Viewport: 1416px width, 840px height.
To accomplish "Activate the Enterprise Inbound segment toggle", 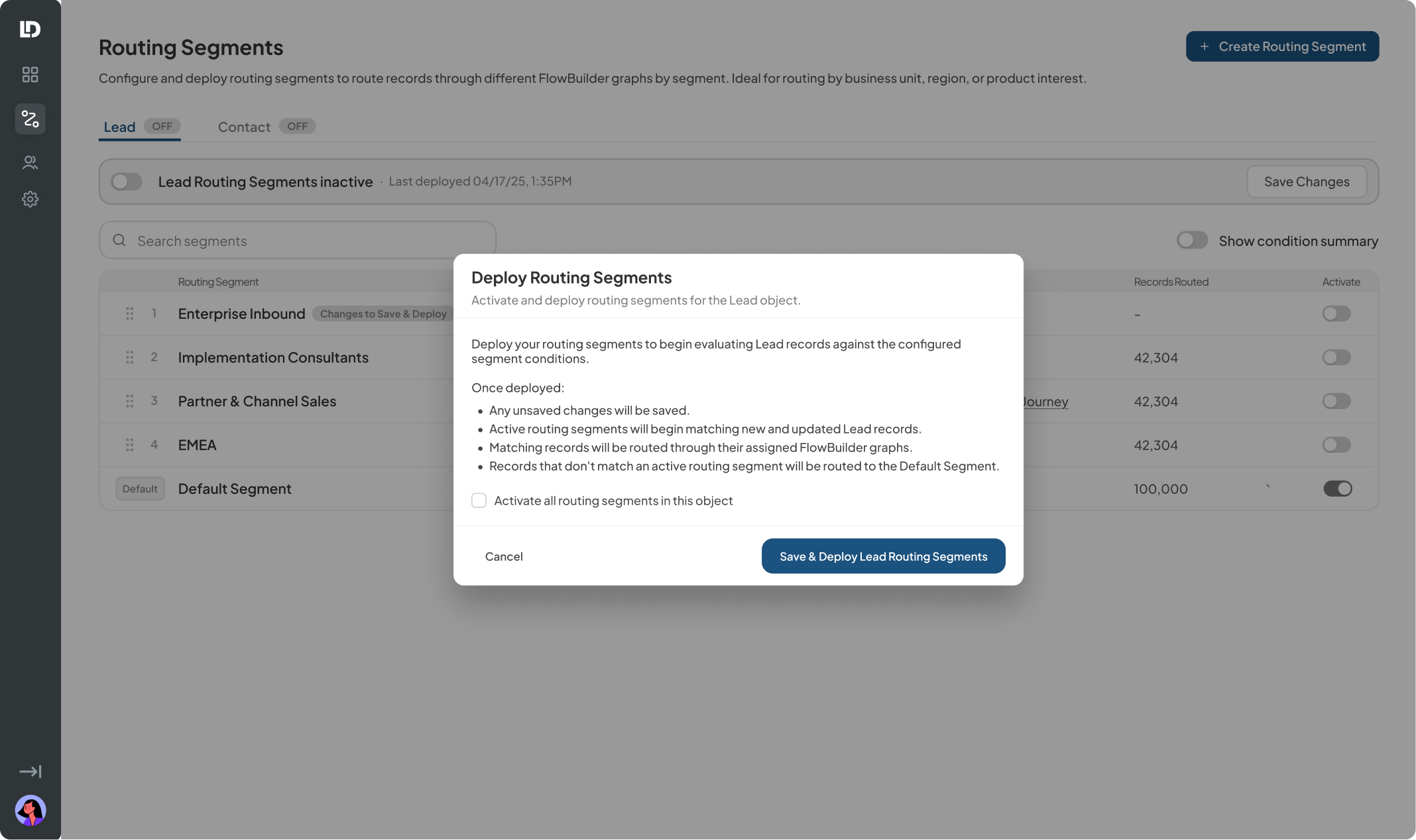I will coord(1336,314).
